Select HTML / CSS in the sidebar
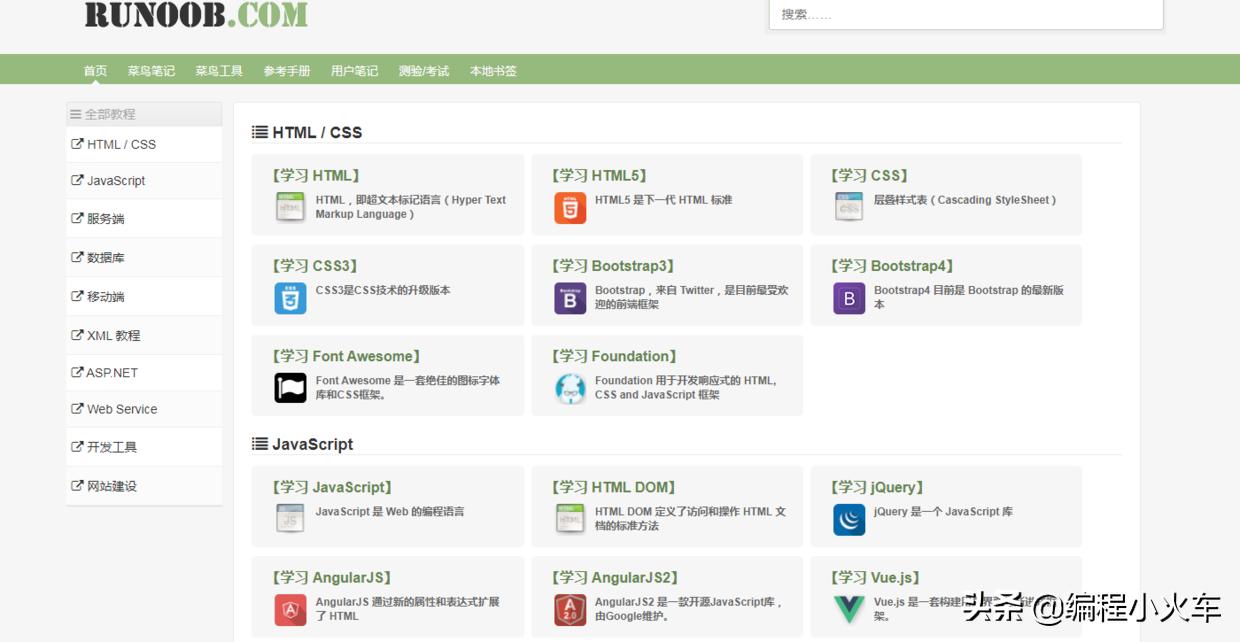The image size is (1240, 642). (121, 144)
